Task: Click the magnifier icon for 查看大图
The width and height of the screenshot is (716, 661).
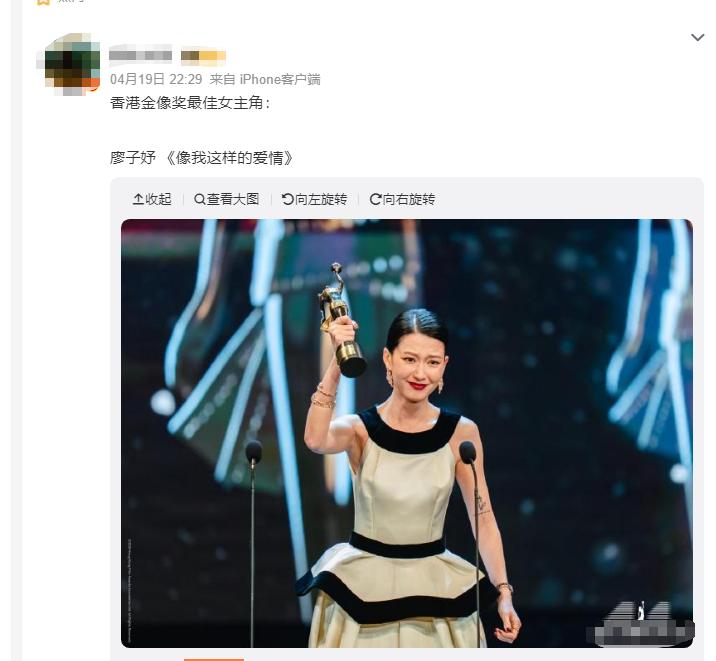Action: (x=200, y=199)
